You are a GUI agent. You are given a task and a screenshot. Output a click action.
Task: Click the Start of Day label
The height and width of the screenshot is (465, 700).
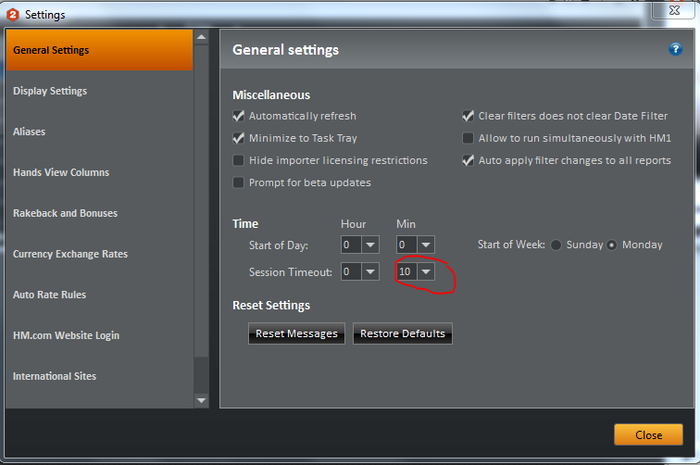click(279, 245)
